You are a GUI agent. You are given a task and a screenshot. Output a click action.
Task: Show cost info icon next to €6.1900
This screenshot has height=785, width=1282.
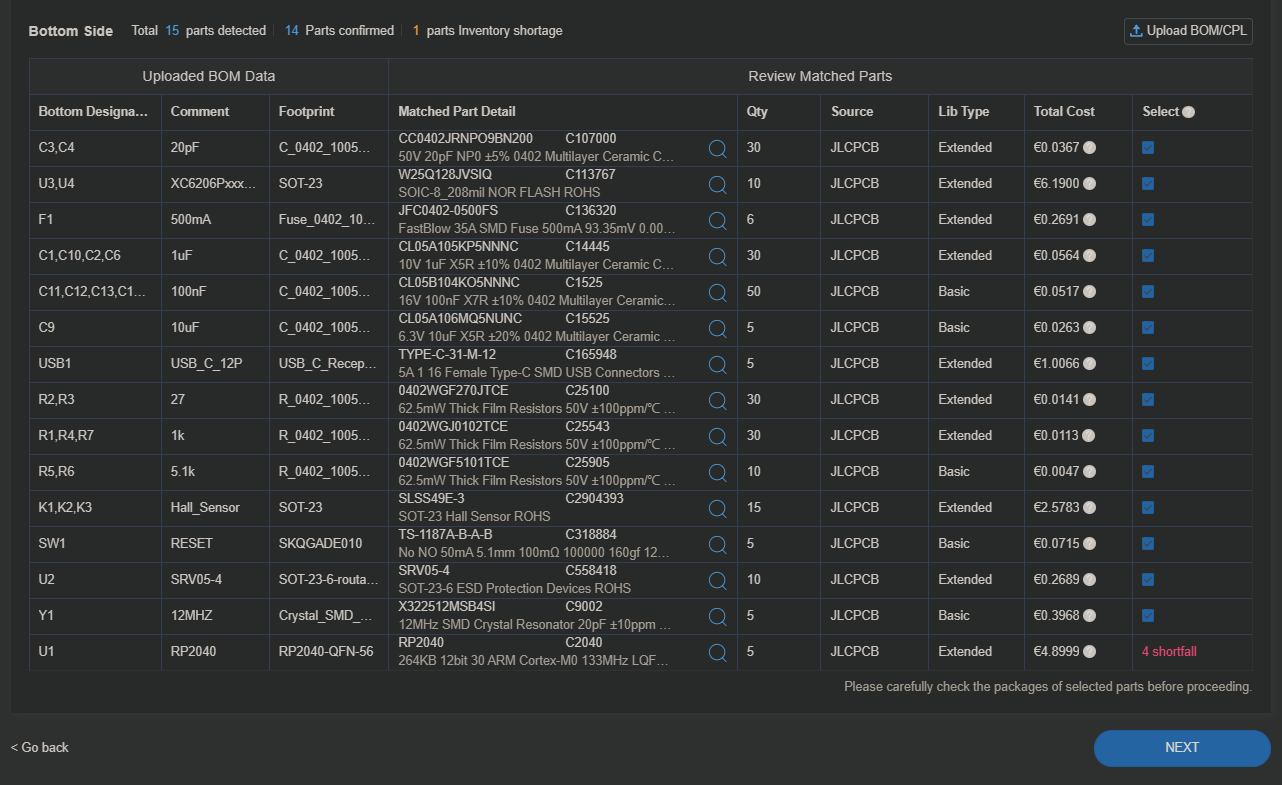click(x=1090, y=184)
